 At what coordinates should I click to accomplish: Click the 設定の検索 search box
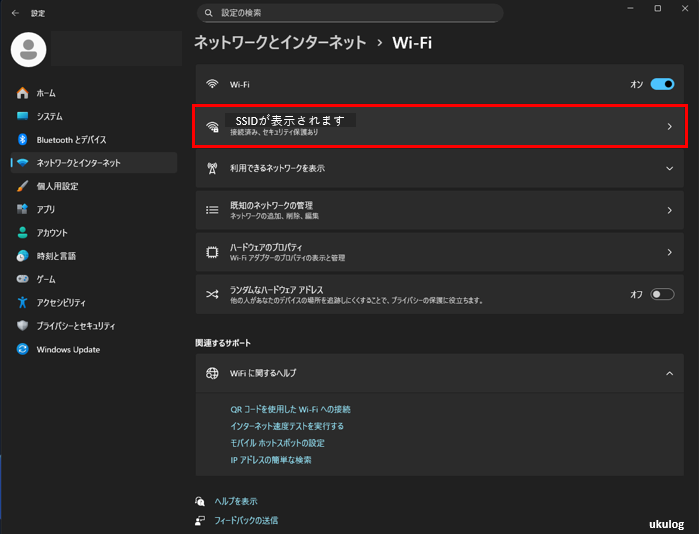click(350, 13)
